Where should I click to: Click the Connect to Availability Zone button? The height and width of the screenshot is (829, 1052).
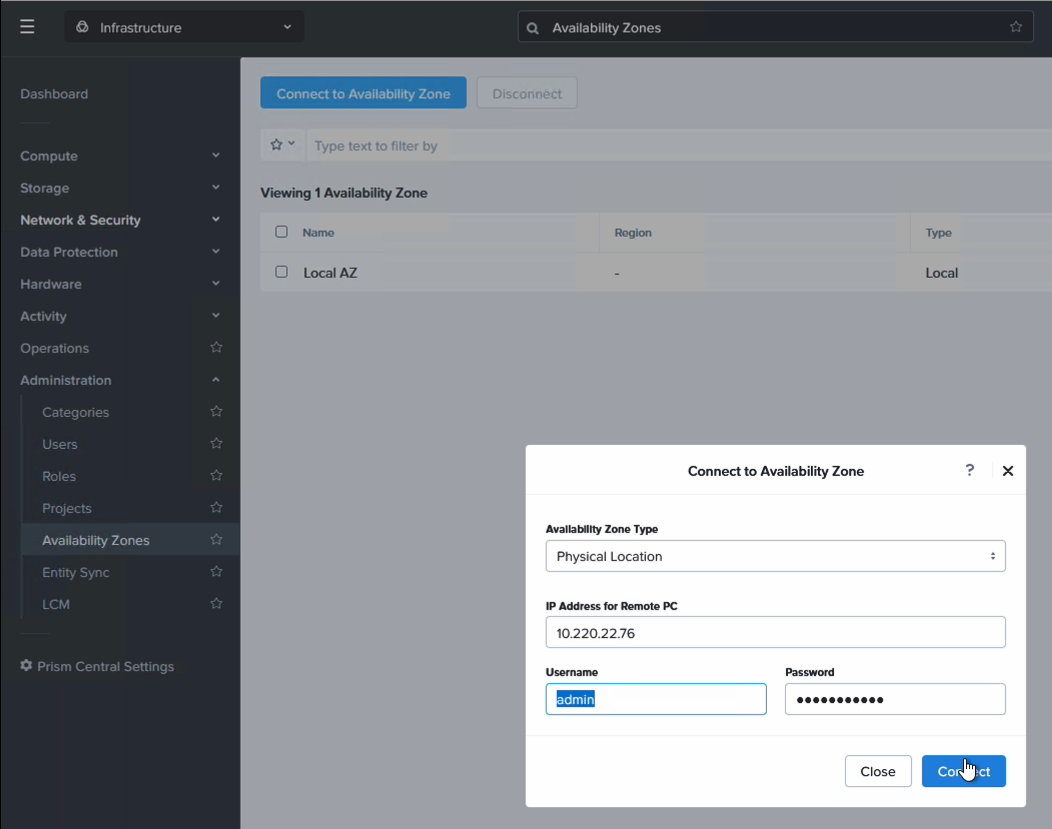363,93
